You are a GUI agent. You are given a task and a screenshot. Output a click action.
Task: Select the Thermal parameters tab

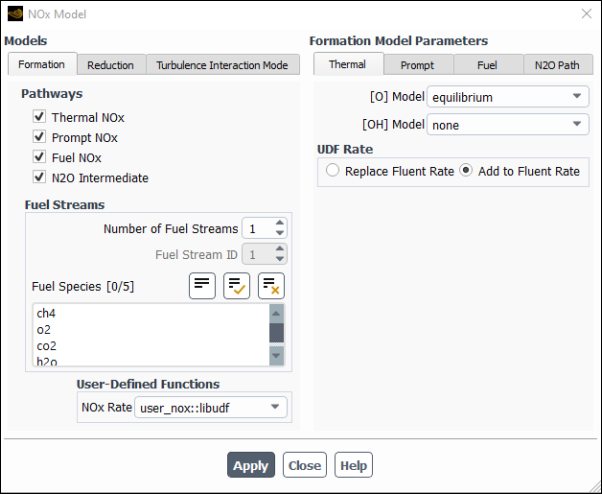[x=348, y=64]
